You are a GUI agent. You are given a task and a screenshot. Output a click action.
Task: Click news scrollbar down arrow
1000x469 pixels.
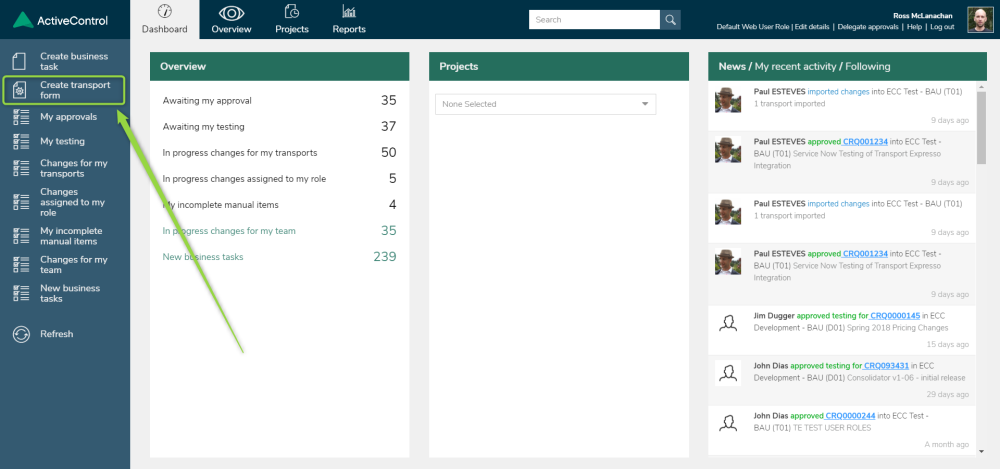click(981, 452)
